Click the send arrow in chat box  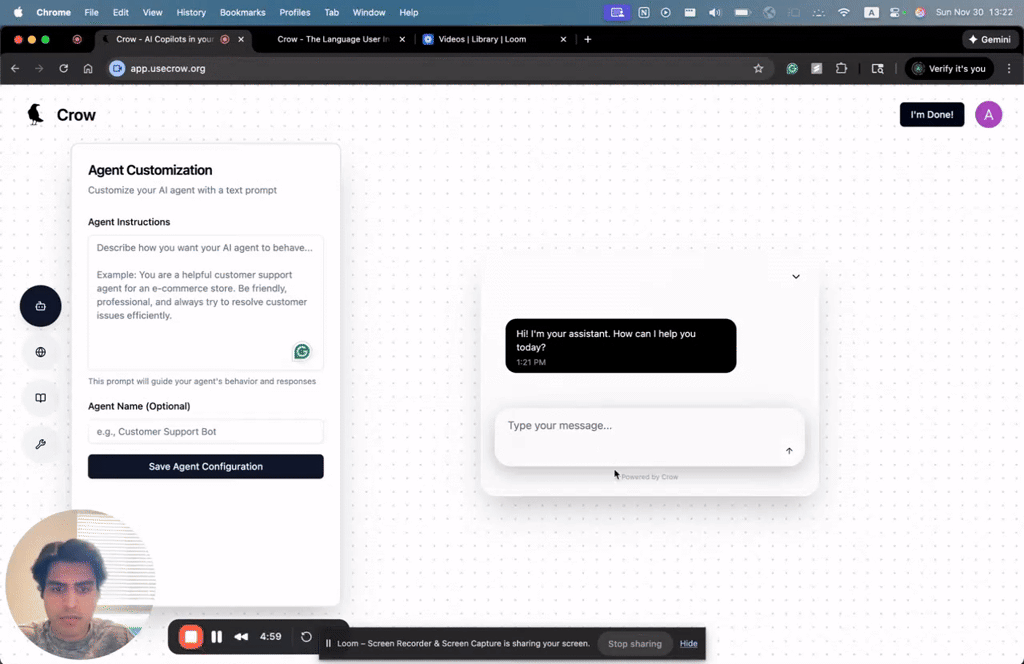[x=789, y=451]
